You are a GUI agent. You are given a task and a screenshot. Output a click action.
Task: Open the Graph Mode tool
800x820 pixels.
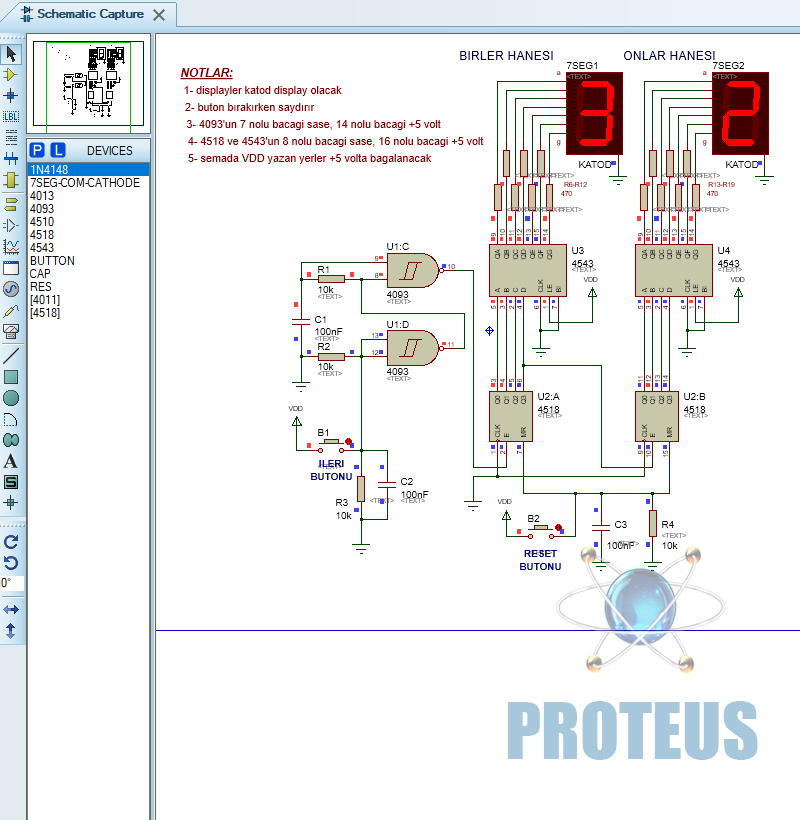11,246
